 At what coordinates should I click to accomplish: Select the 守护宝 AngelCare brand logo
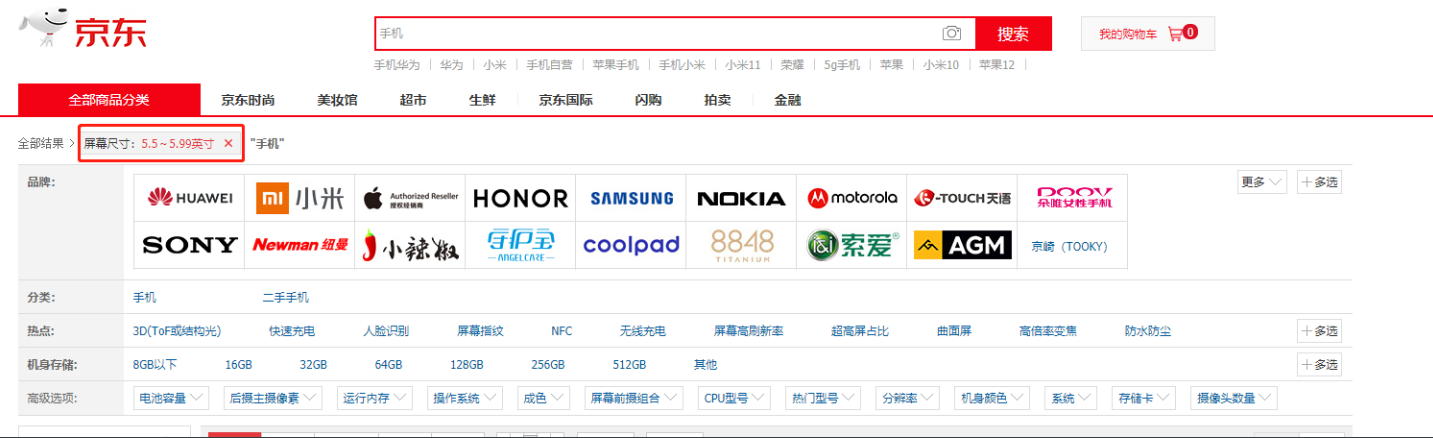click(x=520, y=245)
